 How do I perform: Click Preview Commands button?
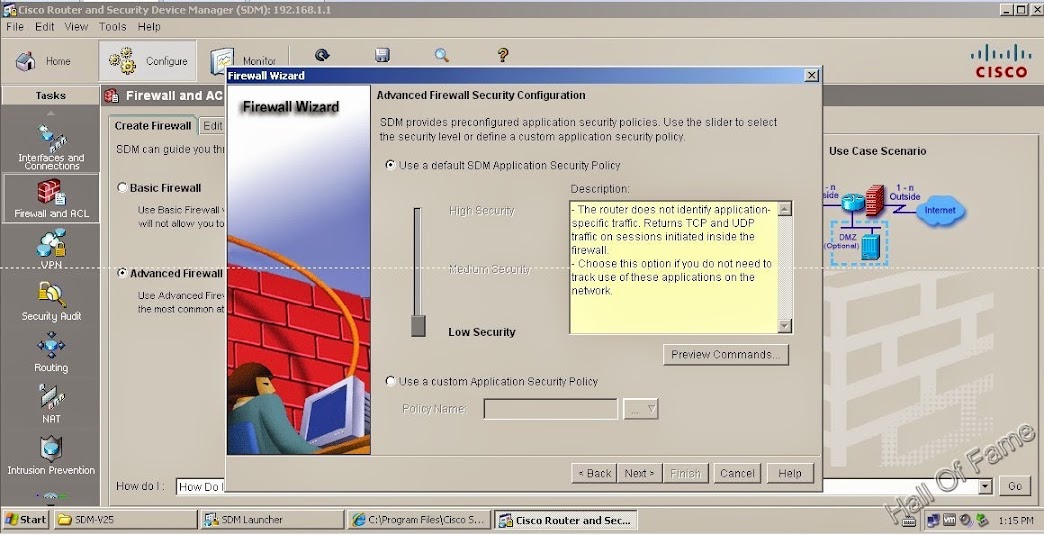[725, 355]
